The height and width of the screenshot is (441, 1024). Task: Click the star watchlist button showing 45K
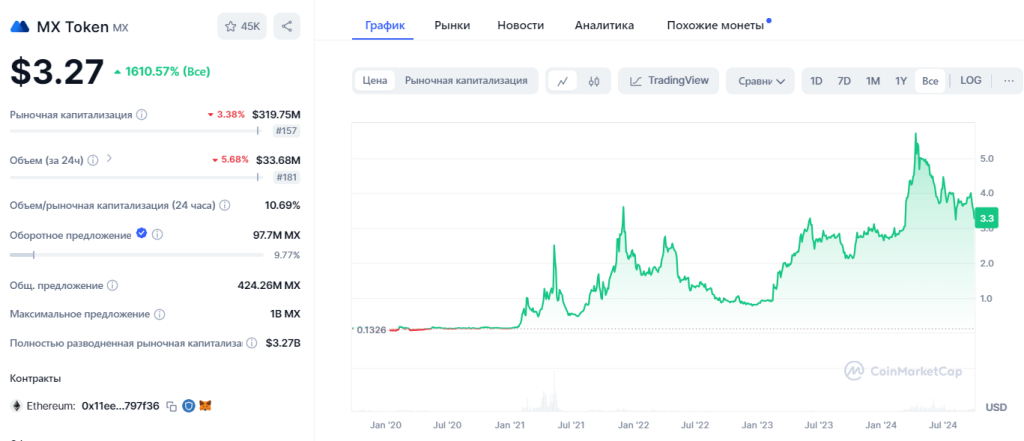pos(242,27)
